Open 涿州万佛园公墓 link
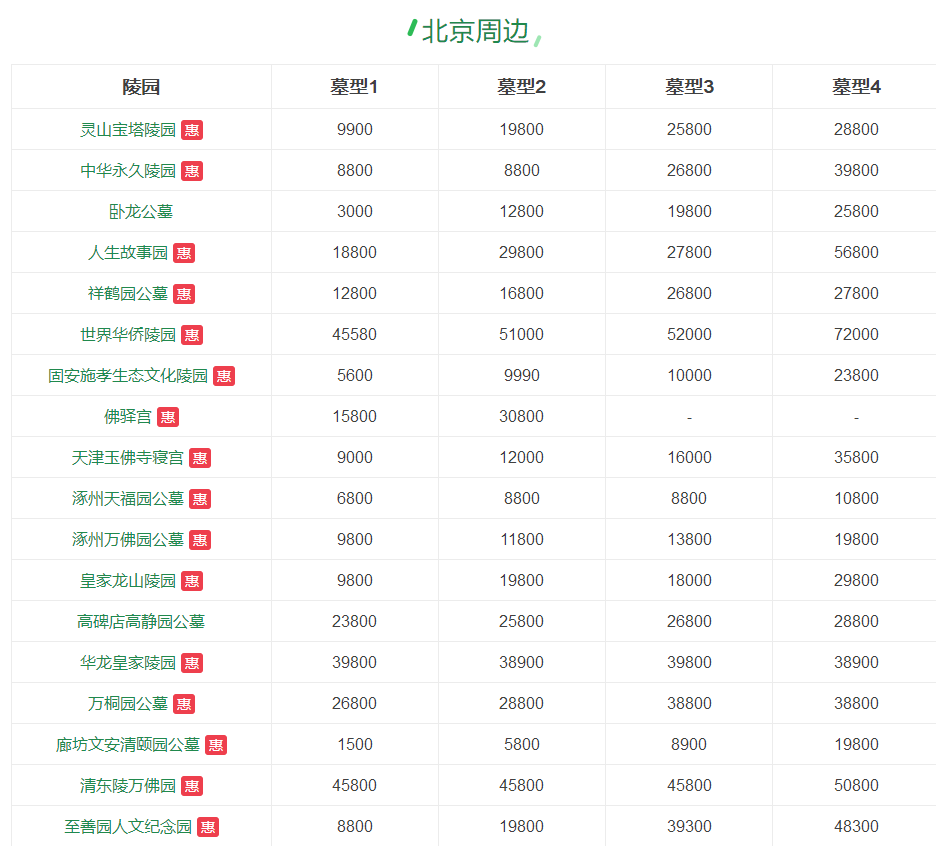The height and width of the screenshot is (846, 936). click(x=128, y=540)
